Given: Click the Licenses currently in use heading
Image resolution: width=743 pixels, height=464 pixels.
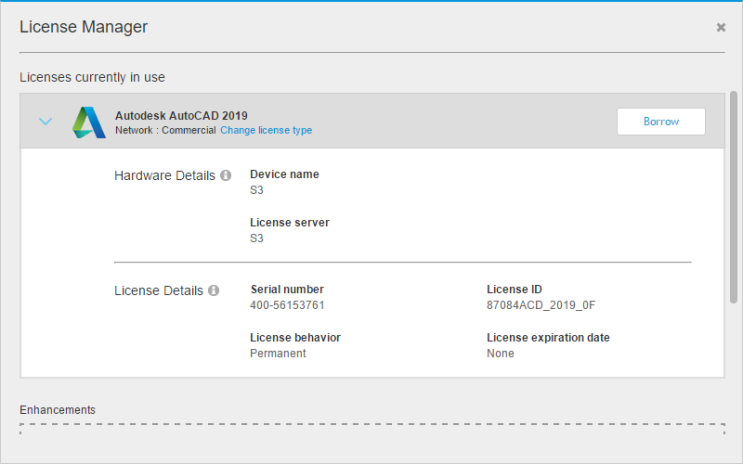Looking at the screenshot, I should 92,77.
